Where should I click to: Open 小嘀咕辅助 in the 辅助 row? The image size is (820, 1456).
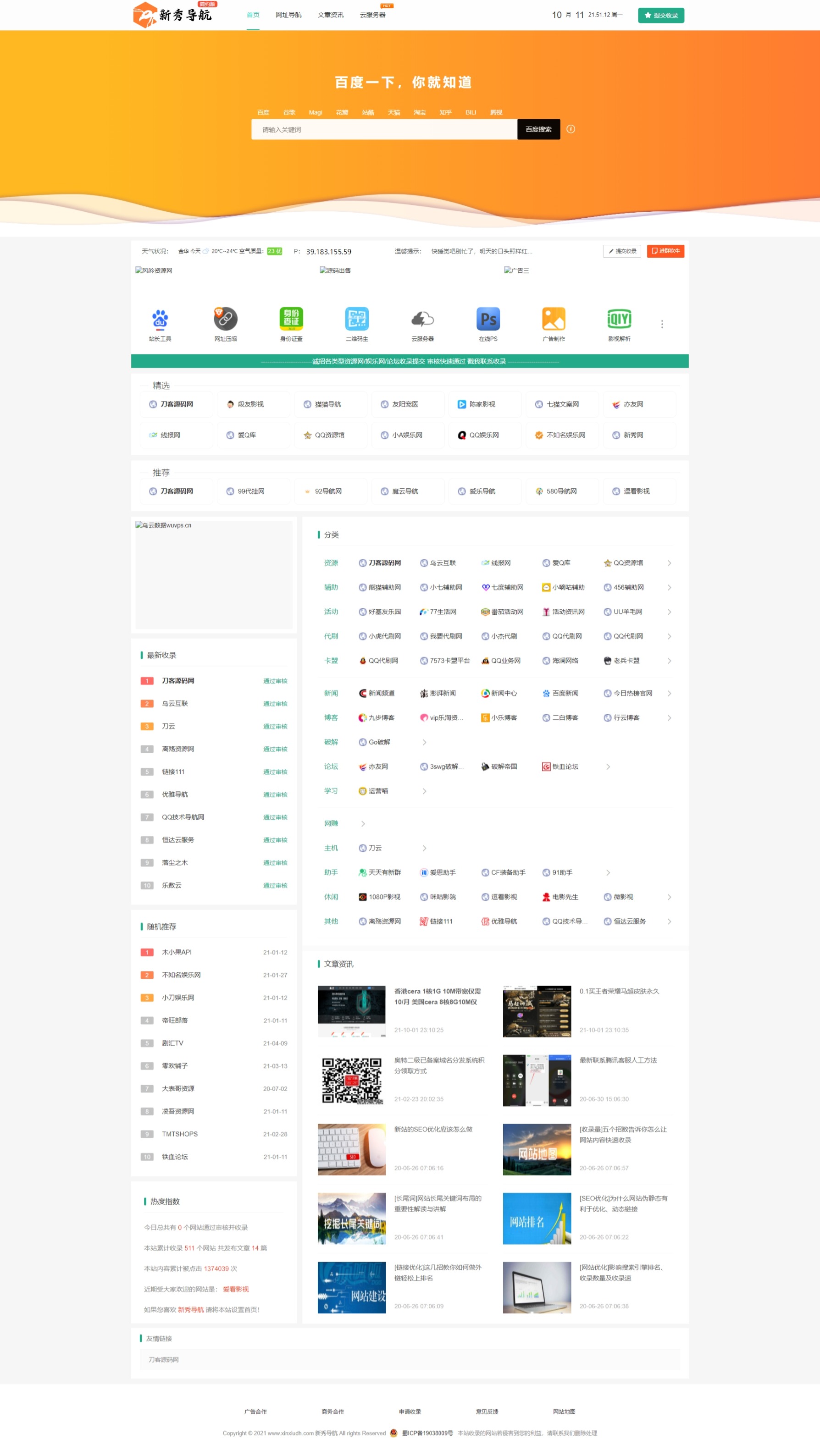tap(563, 587)
